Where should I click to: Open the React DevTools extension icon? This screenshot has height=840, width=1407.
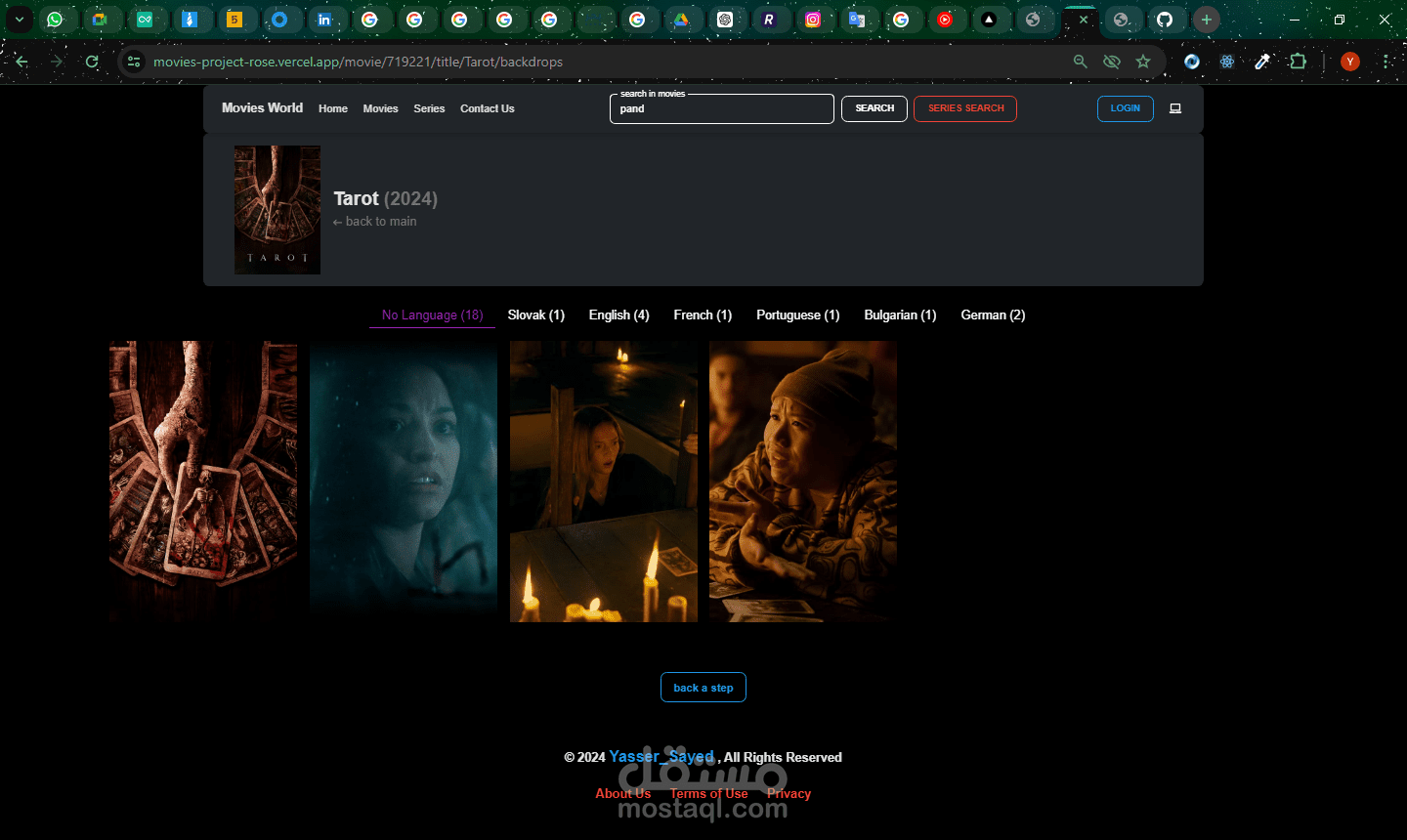click(x=1227, y=62)
